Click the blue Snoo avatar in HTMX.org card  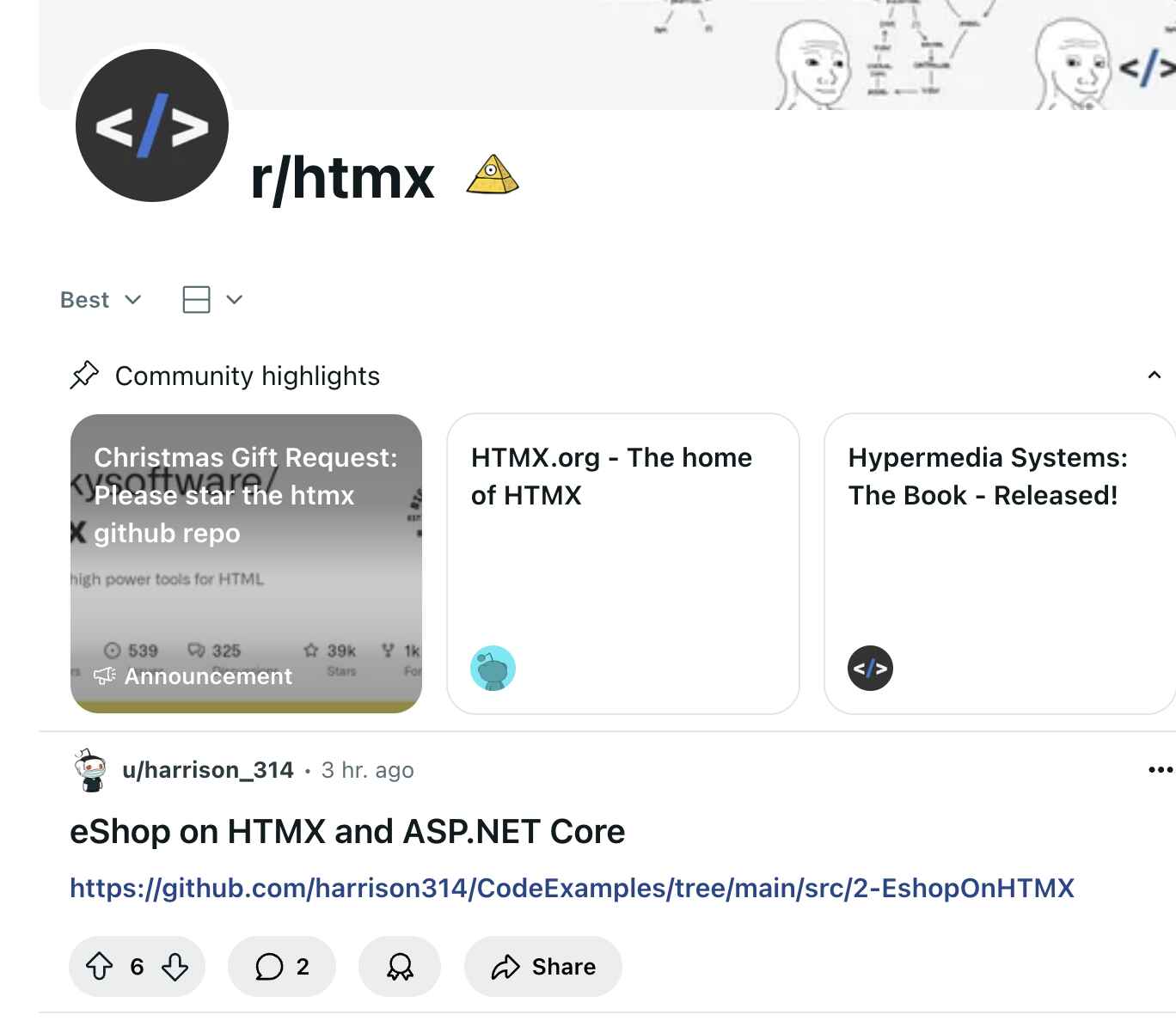493,669
